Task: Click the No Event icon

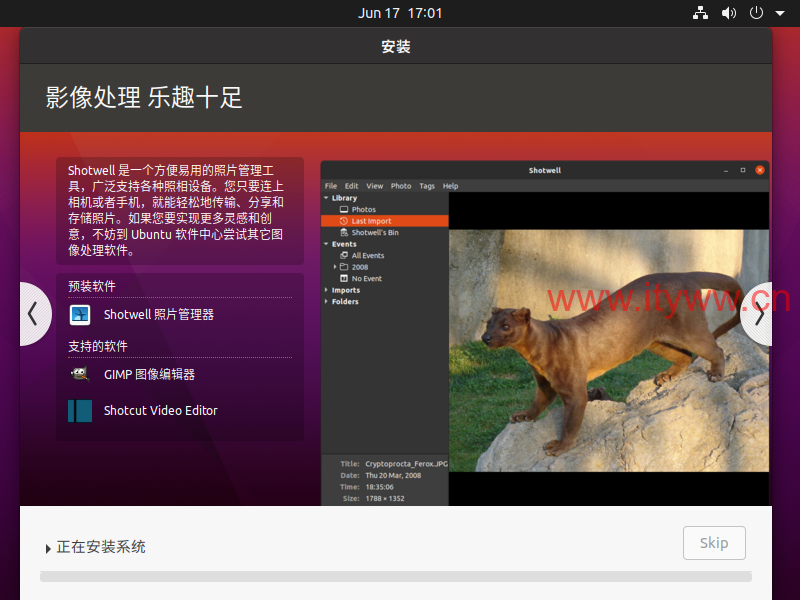Action: point(344,279)
